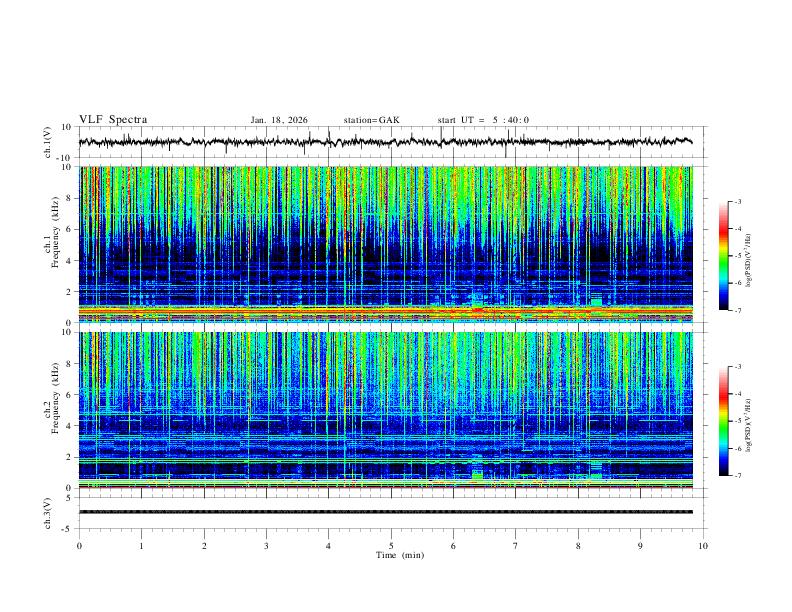792x612 pixels.
Task: Click the "2" kHz tick on ch.2 frequency axis
Action: pyautogui.click(x=69, y=457)
